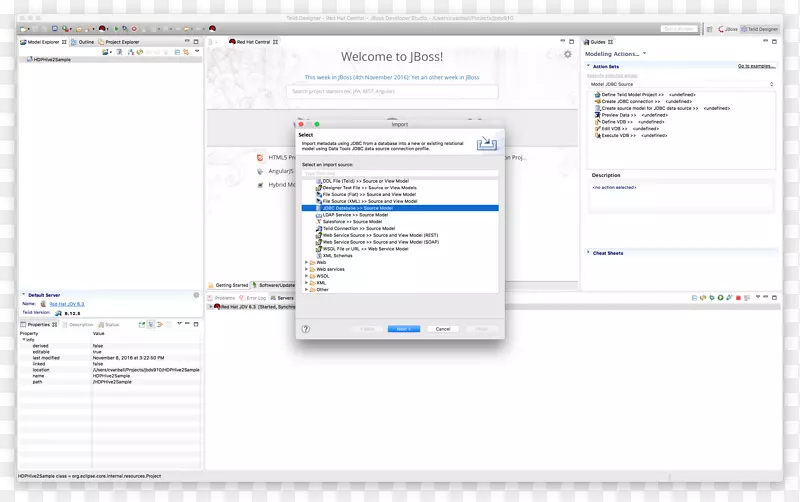The height and width of the screenshot is (502, 800).
Task: Select 'JDBC Database >> Source Model' in the Import list
Action: [400, 208]
